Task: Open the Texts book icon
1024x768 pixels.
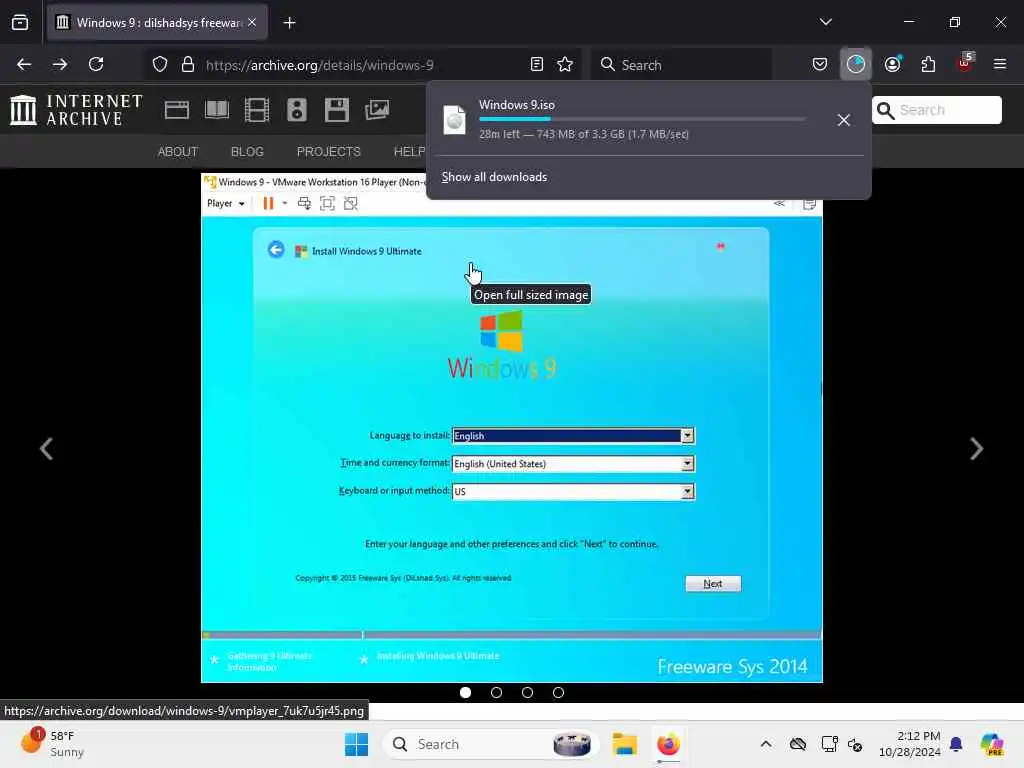Action: click(x=217, y=110)
